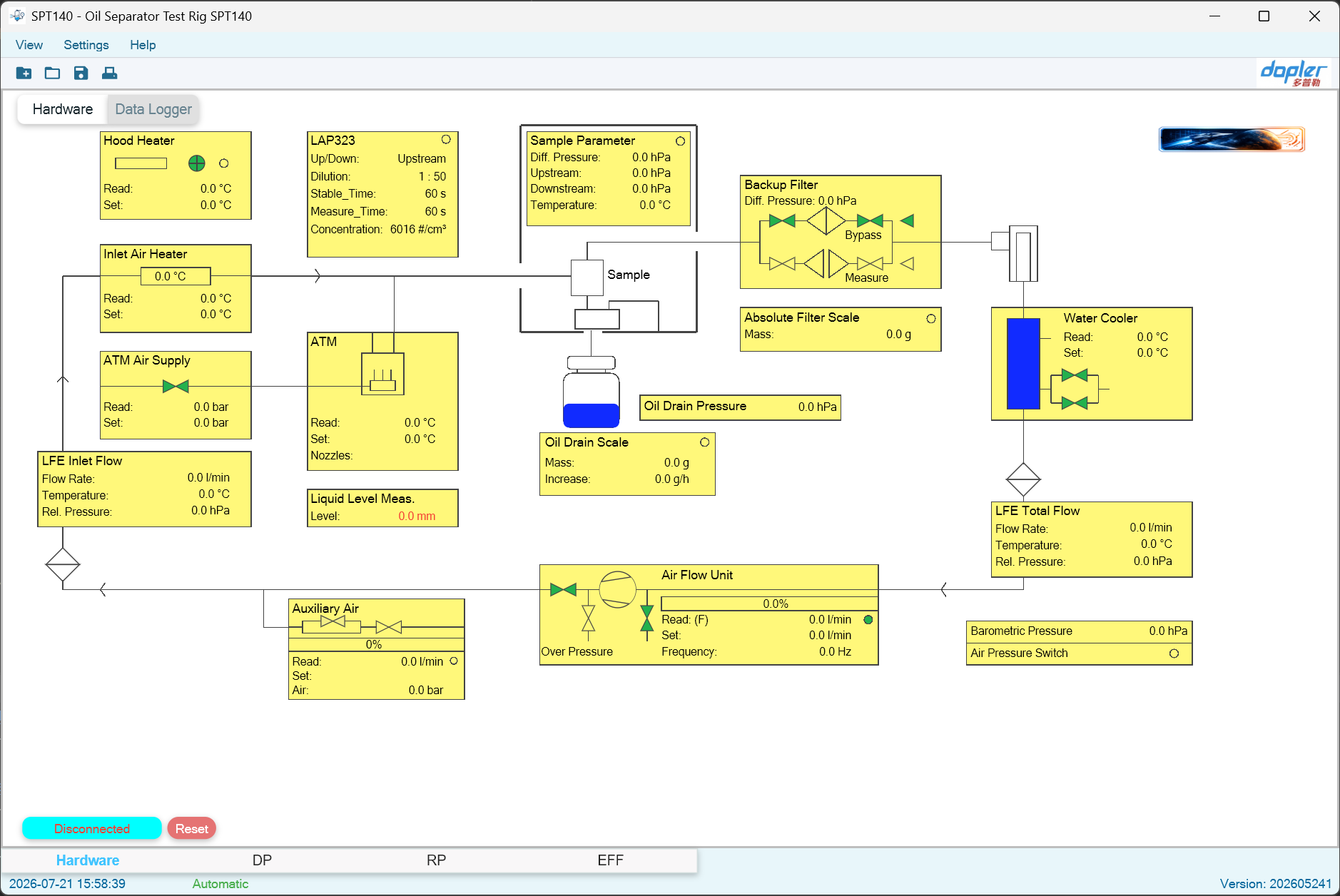Toggle the second Auxiliary Air valve

click(x=389, y=627)
